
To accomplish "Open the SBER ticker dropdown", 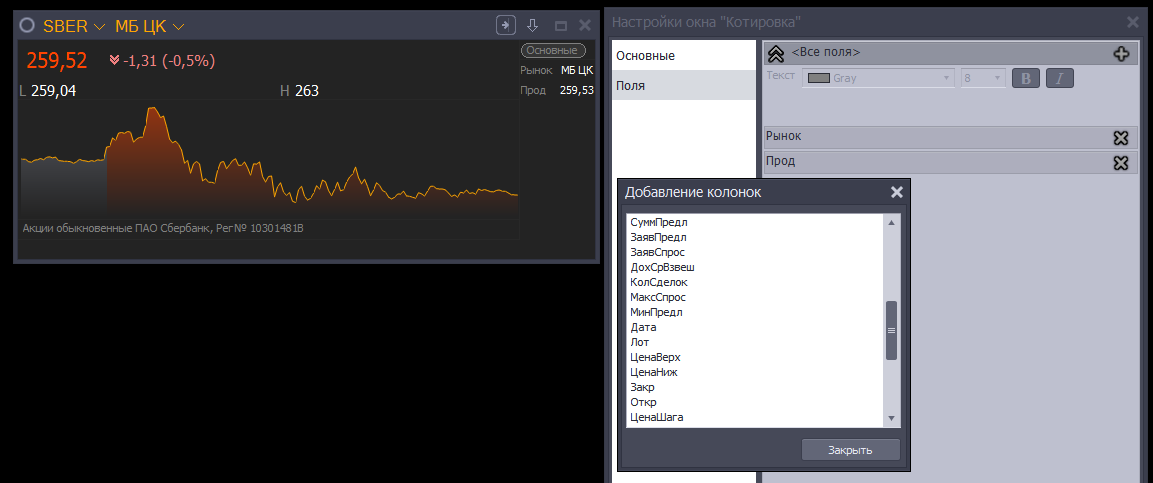I will (74, 26).
